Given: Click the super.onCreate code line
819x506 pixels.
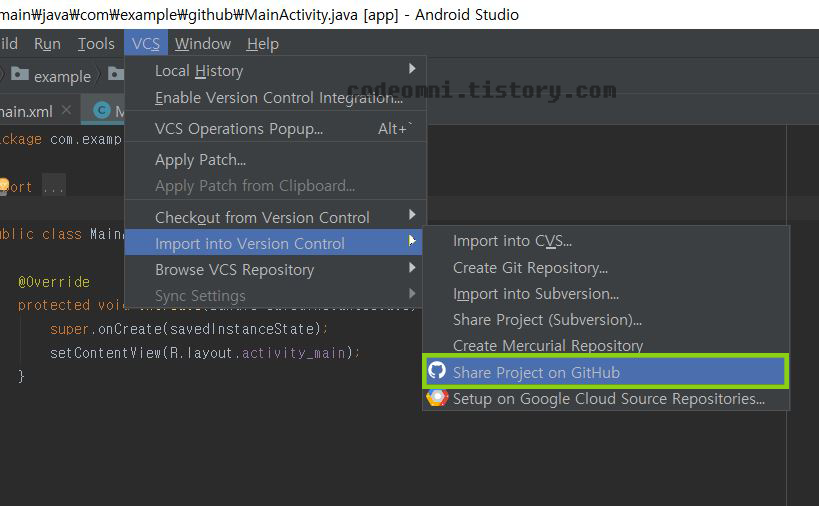Looking at the screenshot, I should pyautogui.click(x=189, y=329).
